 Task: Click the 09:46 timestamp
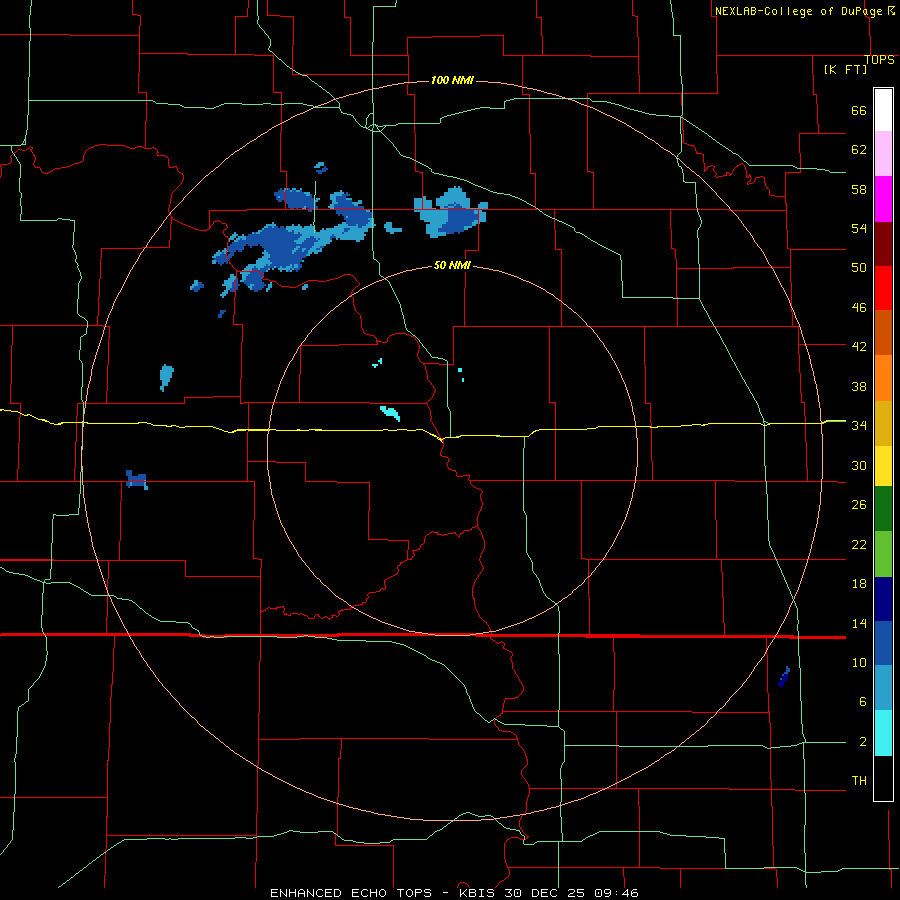(617, 893)
